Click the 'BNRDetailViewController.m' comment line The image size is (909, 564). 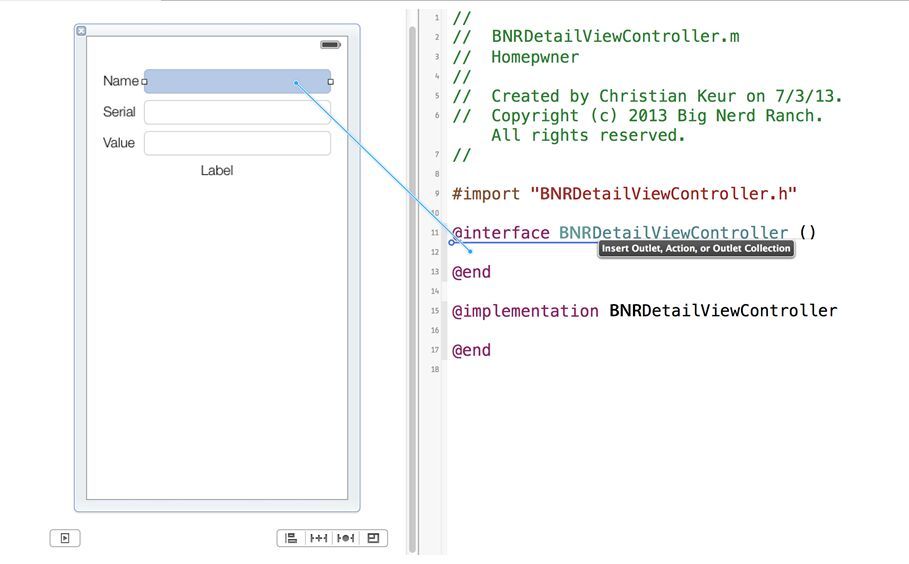coord(616,36)
